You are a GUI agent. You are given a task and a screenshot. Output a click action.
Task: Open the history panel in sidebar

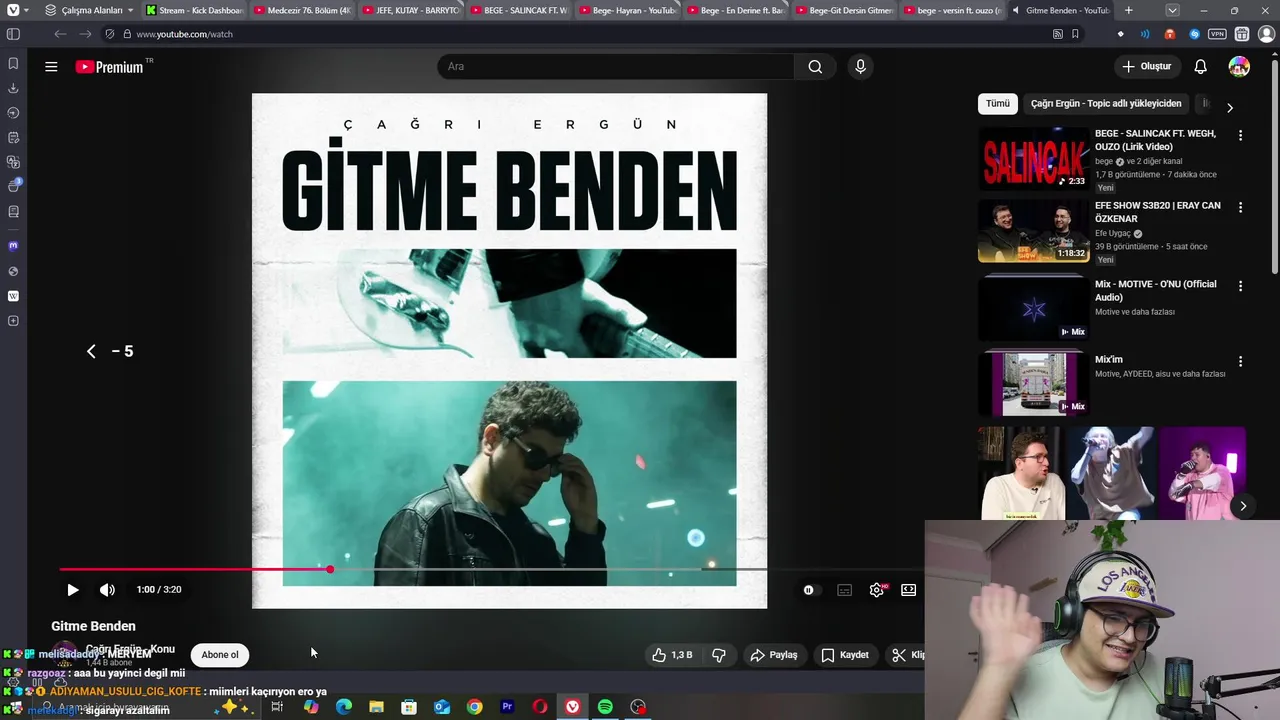tap(13, 113)
